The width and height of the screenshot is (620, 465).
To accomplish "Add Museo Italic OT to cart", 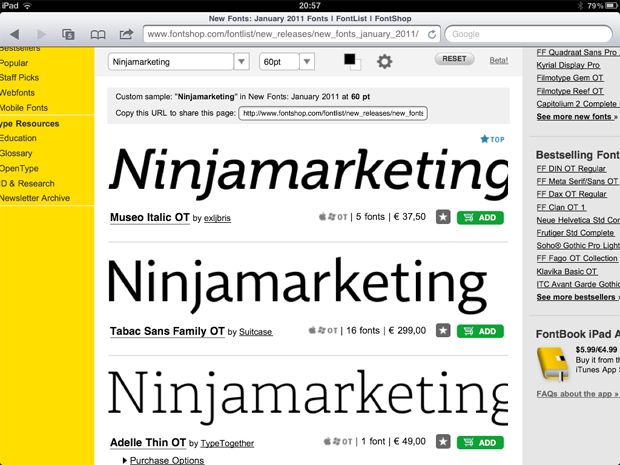I will [x=480, y=217].
